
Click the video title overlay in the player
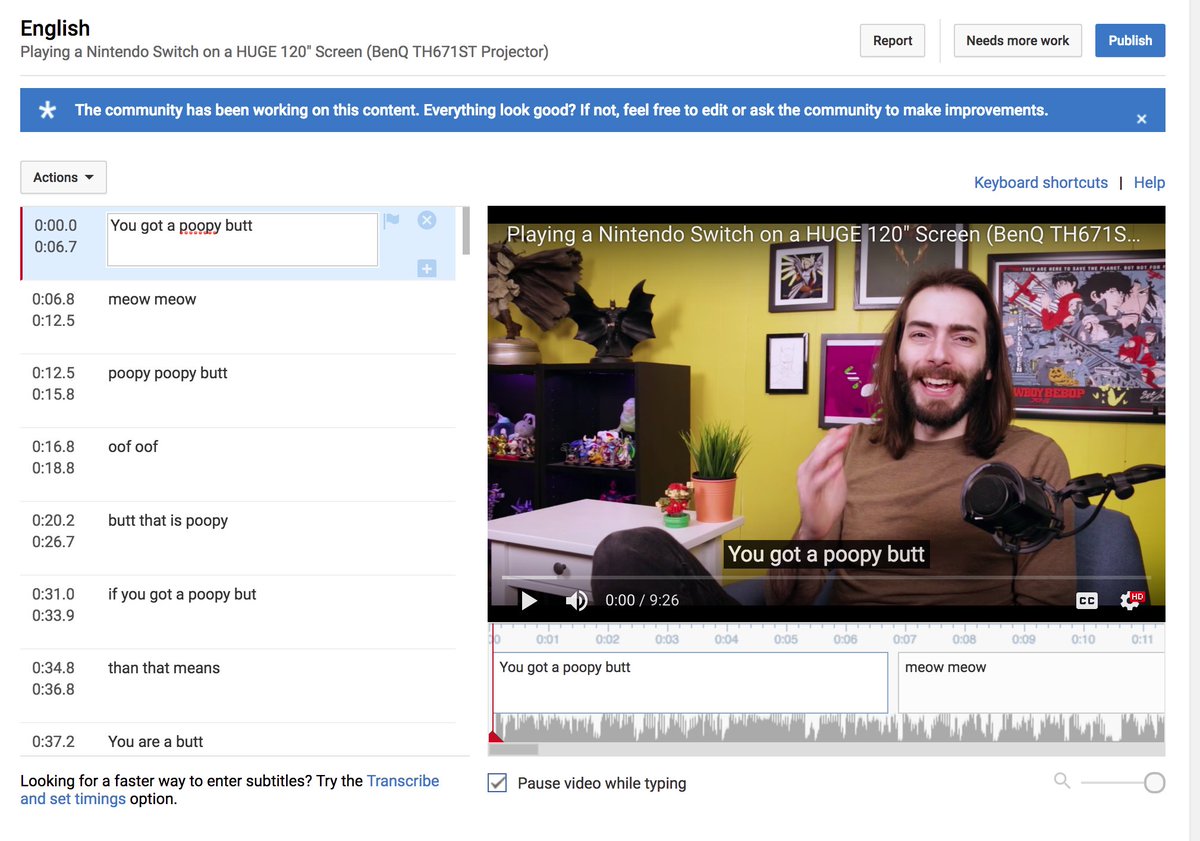(x=822, y=234)
